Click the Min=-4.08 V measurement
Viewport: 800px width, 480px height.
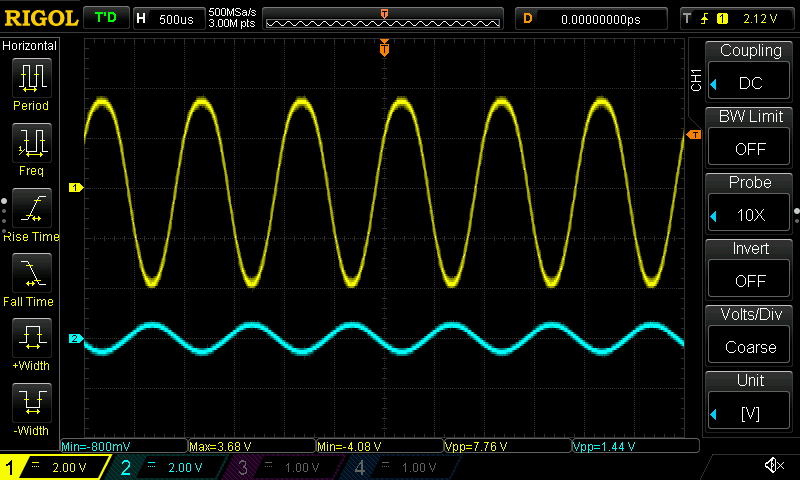[380, 446]
